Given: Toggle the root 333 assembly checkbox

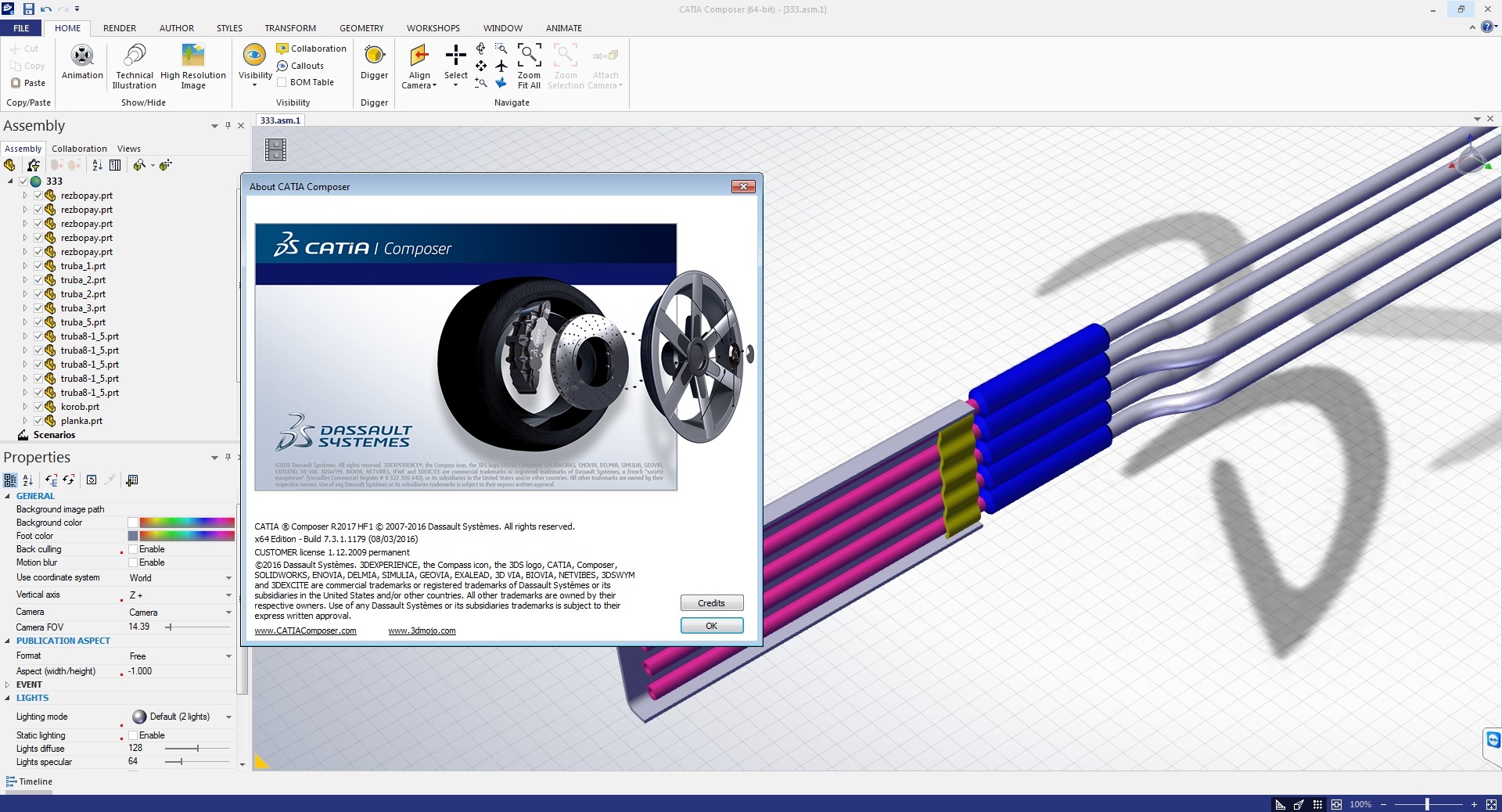Looking at the screenshot, I should (x=23, y=181).
